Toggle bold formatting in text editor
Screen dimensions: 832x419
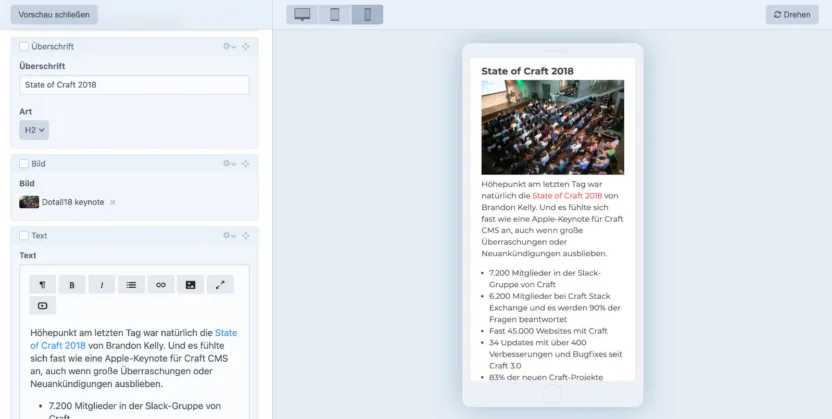point(72,285)
